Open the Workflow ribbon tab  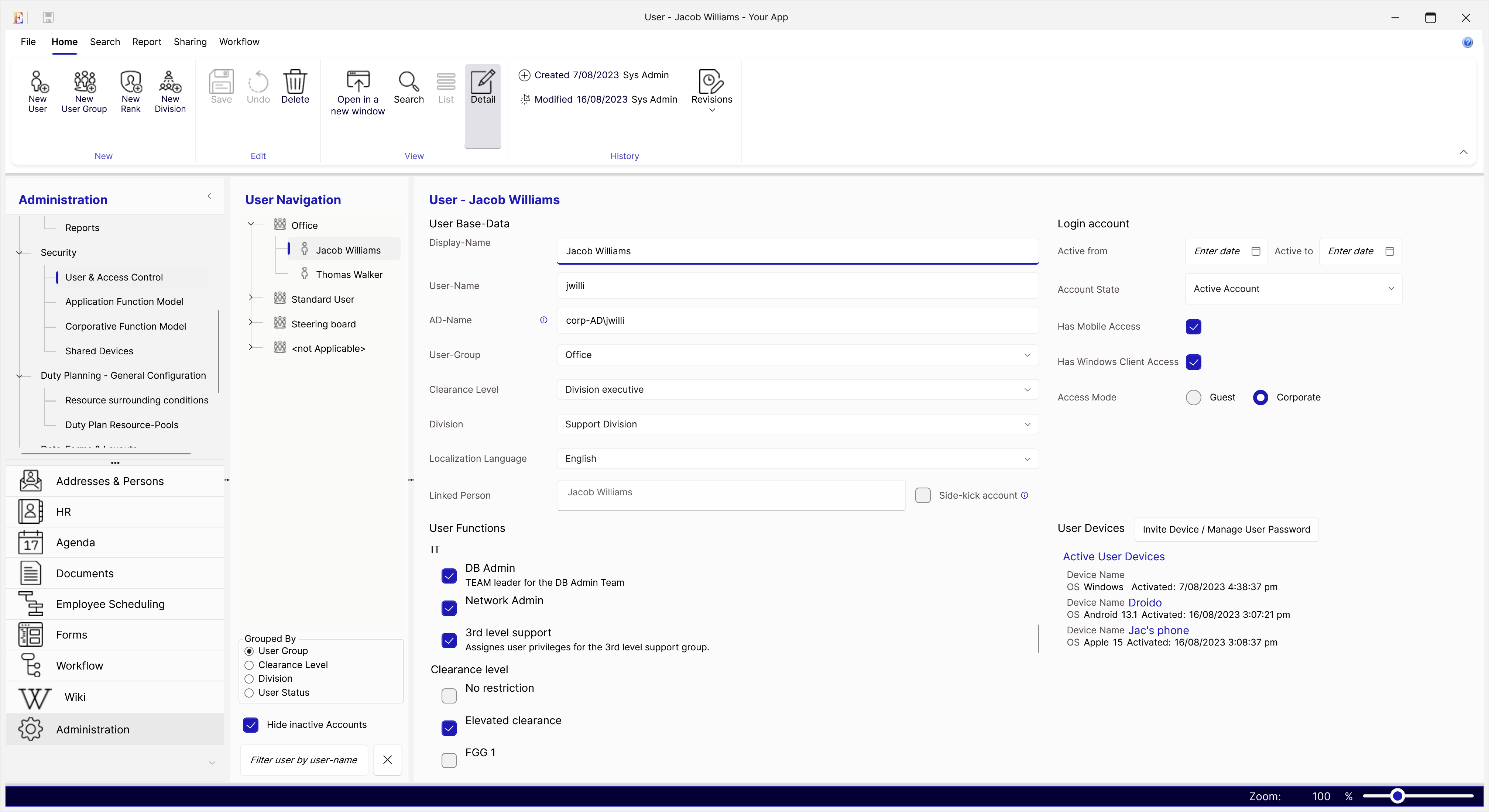click(x=239, y=42)
